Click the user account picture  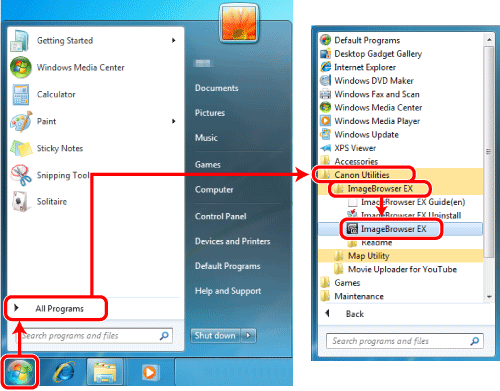(239, 23)
